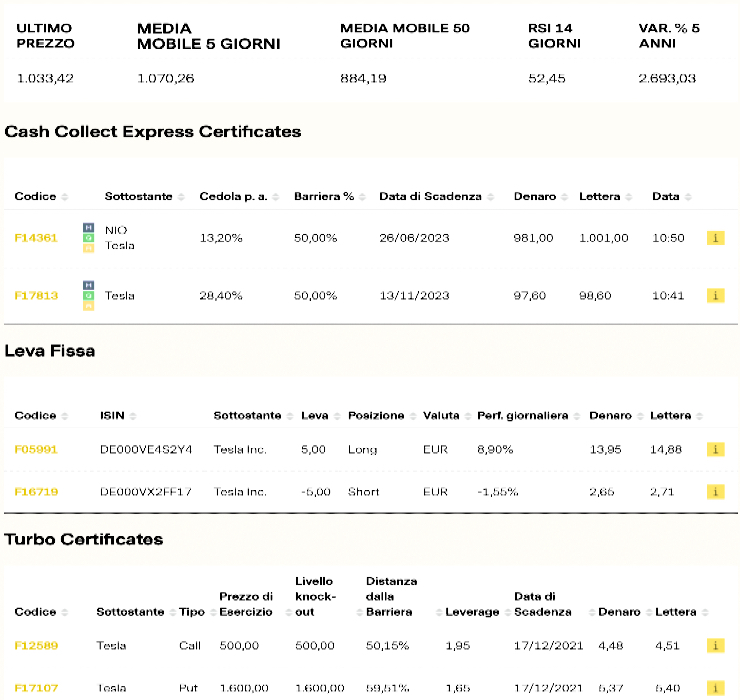Click ISIN value DE000VX2FF17
740x700 pixels.
[x=146, y=492]
